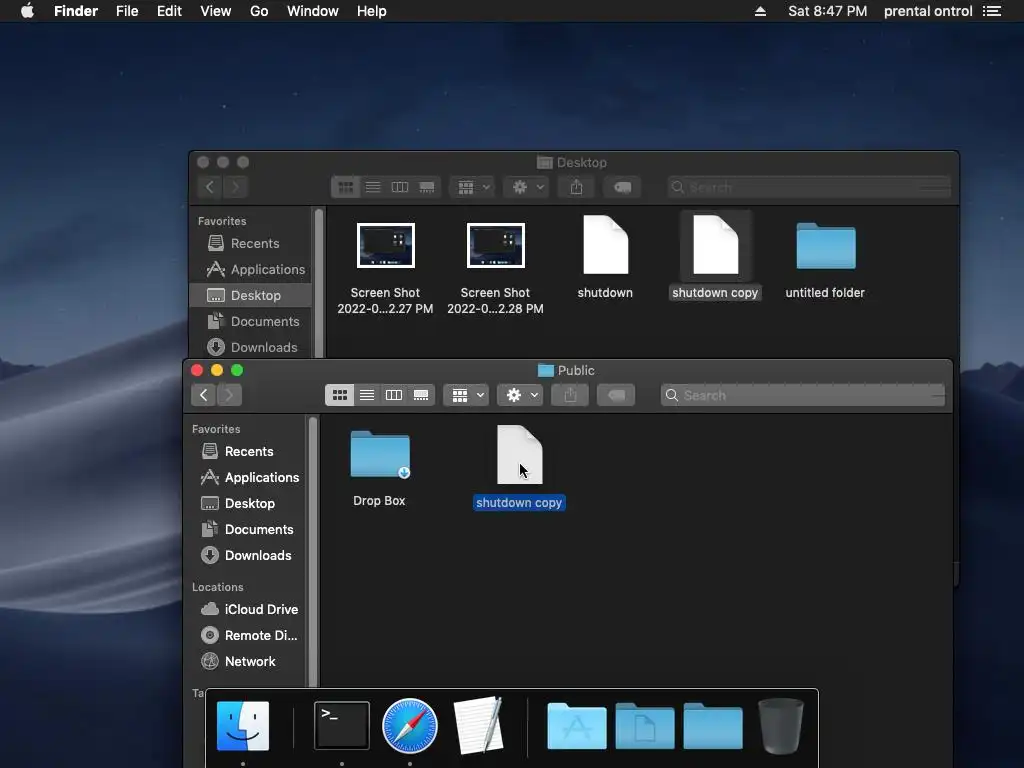This screenshot has width=1024, height=768.
Task: Open group-by dropdown in Desktop window
Action: pyautogui.click(x=472, y=187)
